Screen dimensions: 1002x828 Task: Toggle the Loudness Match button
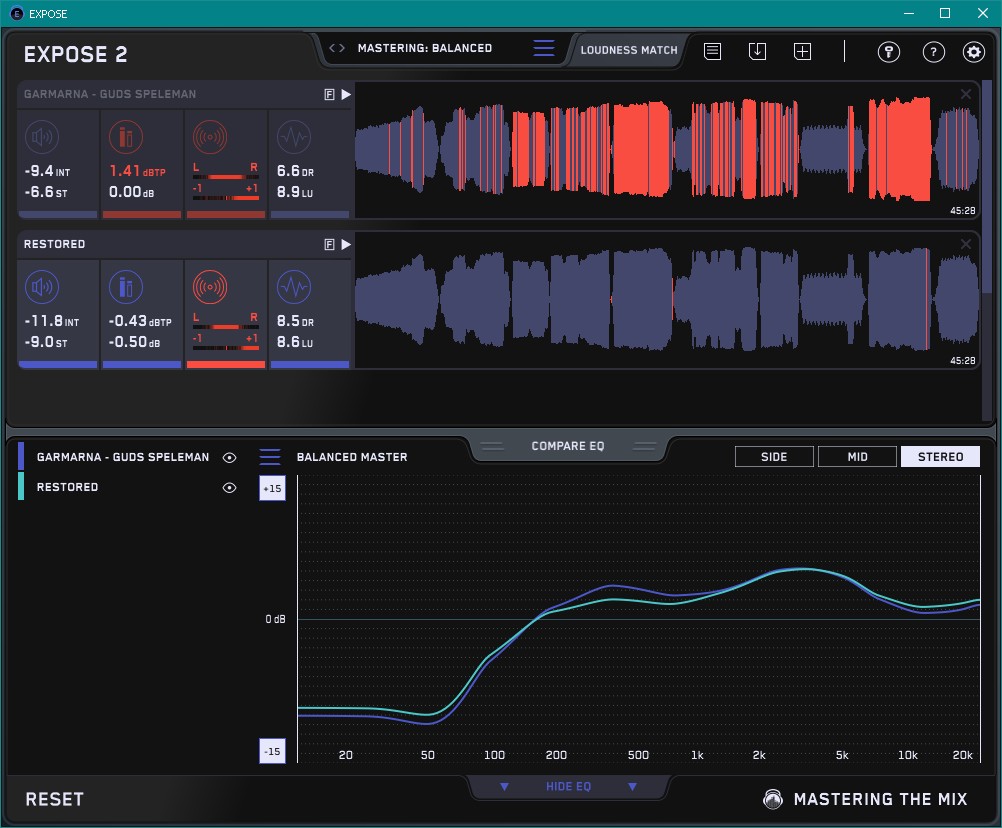click(629, 49)
